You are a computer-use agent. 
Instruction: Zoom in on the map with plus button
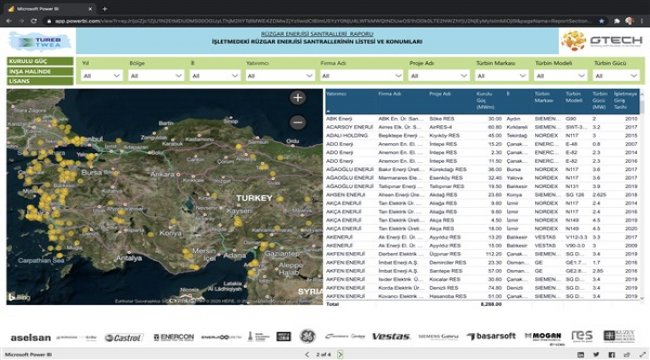click(x=298, y=98)
